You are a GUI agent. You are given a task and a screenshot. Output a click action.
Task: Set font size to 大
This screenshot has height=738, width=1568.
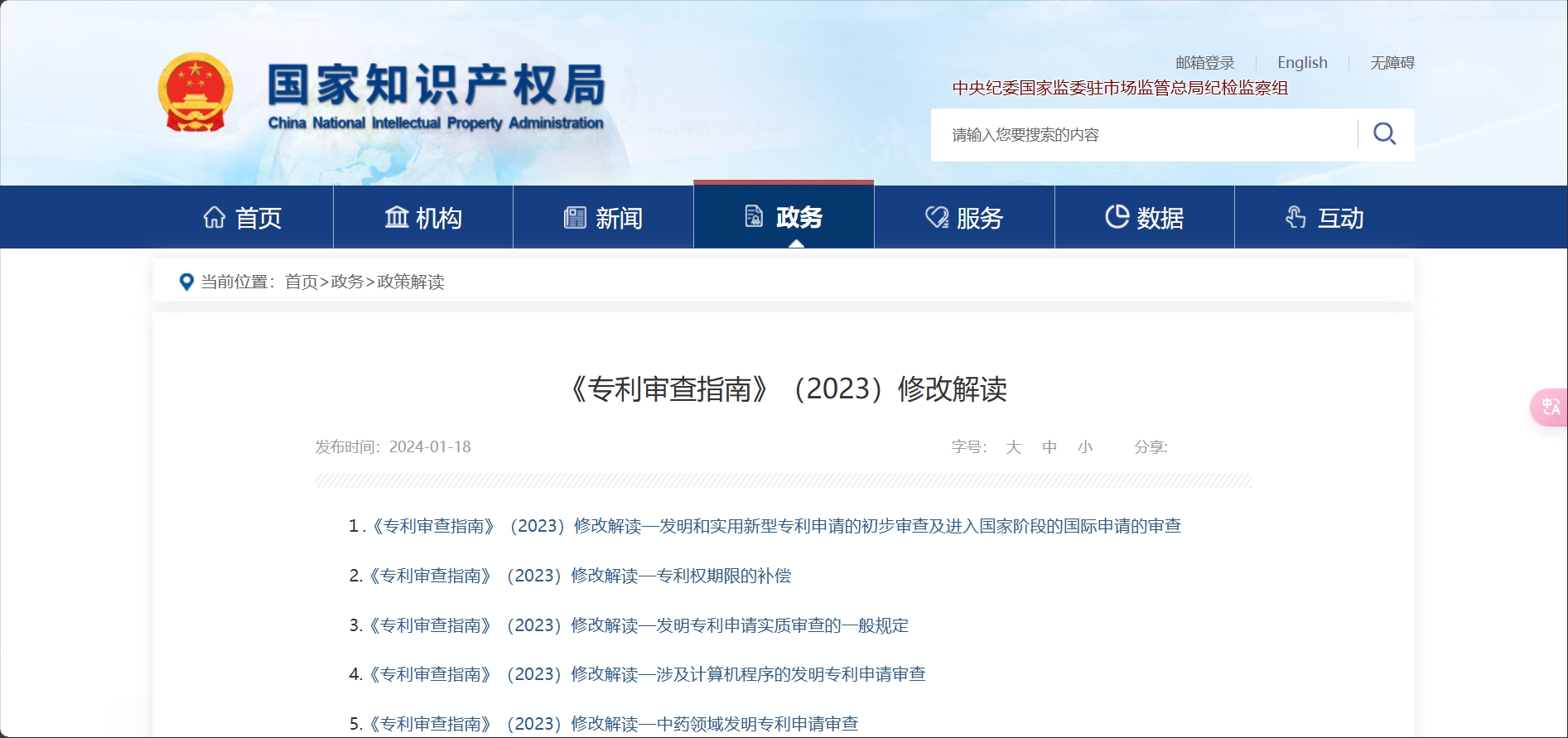[1013, 447]
